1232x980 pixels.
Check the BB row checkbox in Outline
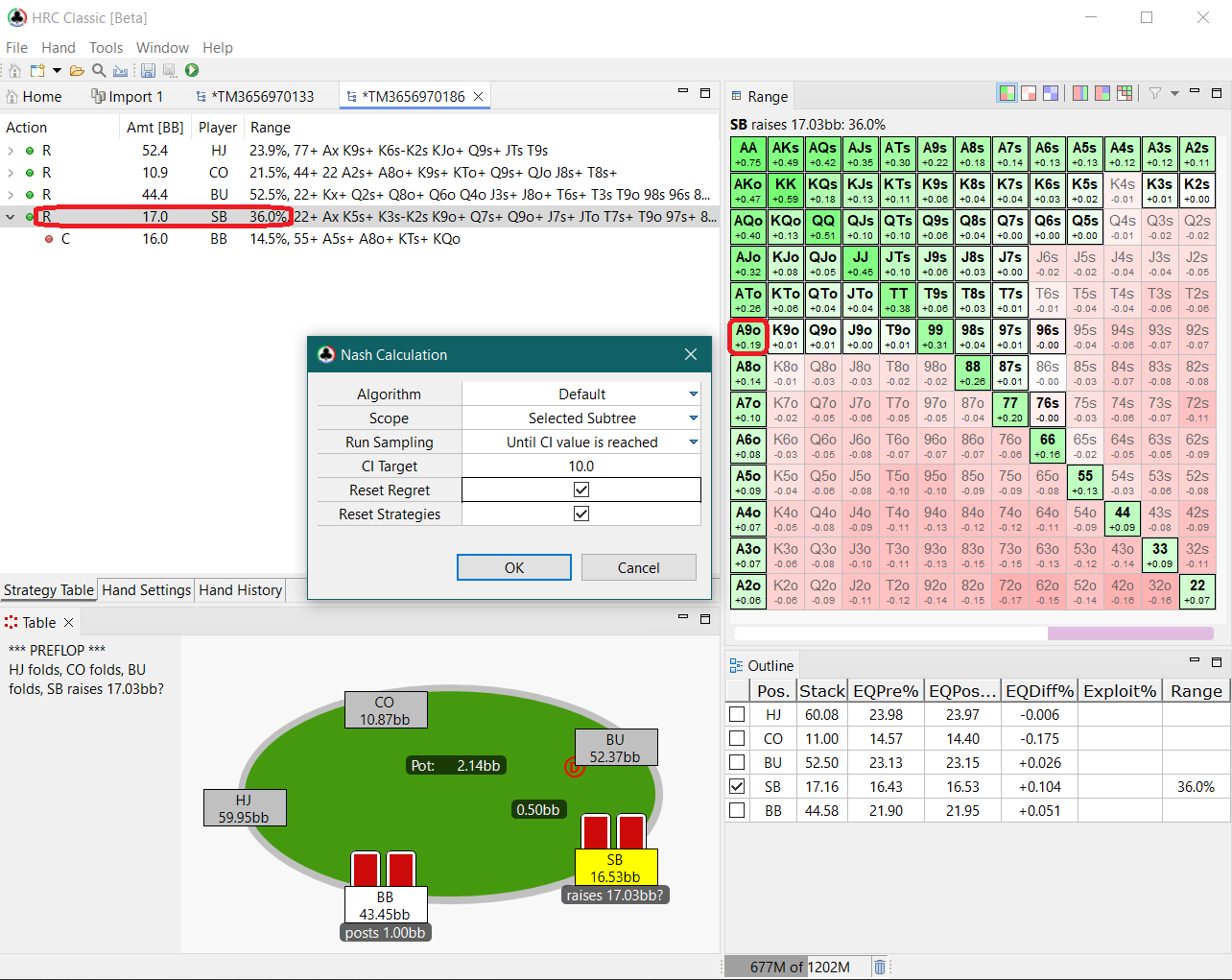click(x=737, y=810)
